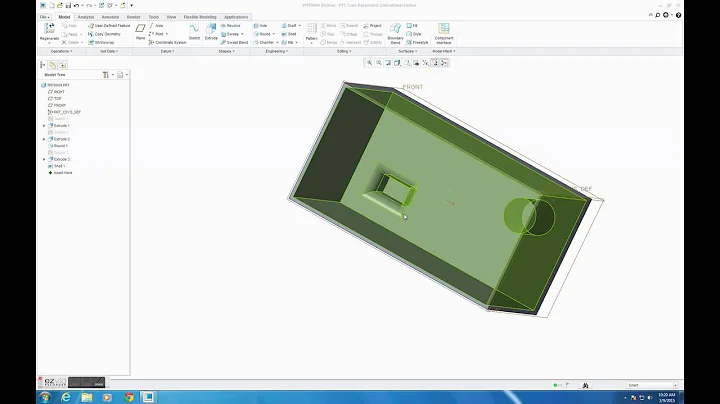Save the model from quick access toolbar
This screenshot has height=404, width=720.
click(68, 6)
